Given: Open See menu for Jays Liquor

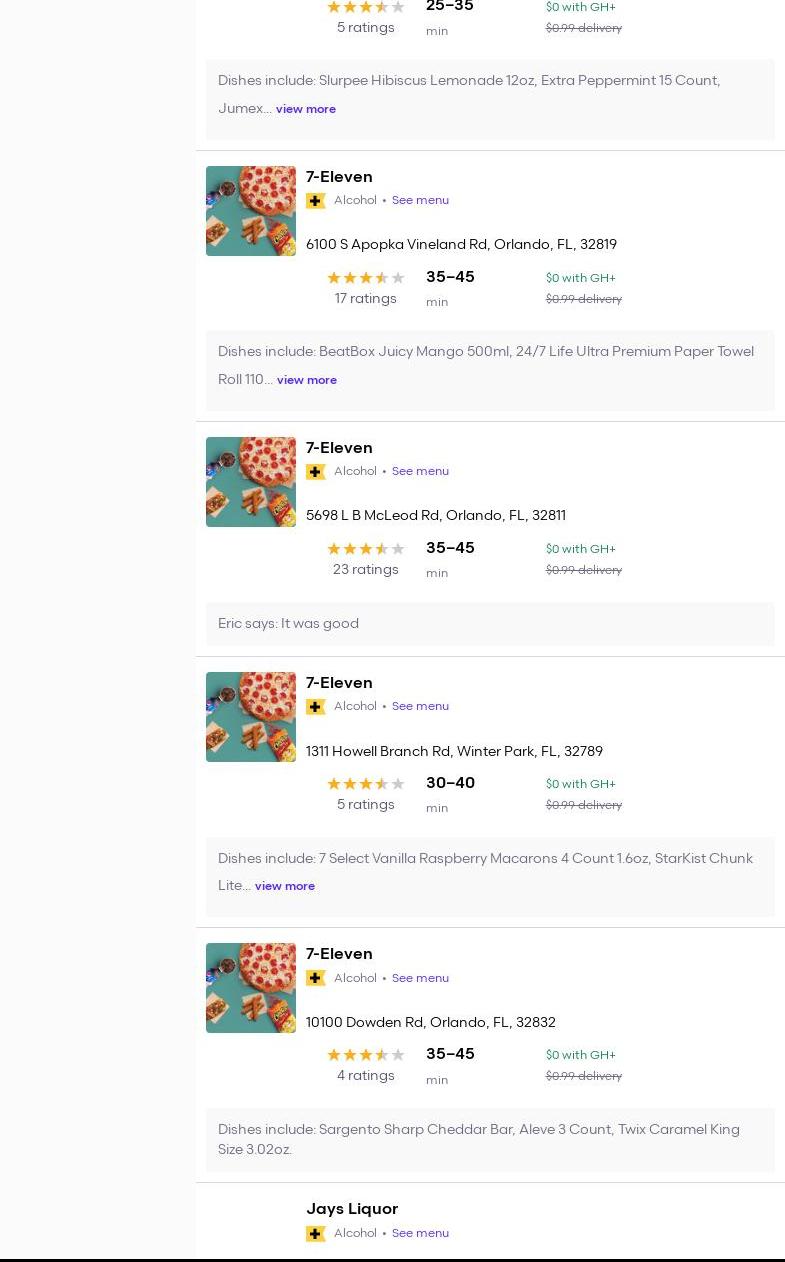Looking at the screenshot, I should 420,1233.
